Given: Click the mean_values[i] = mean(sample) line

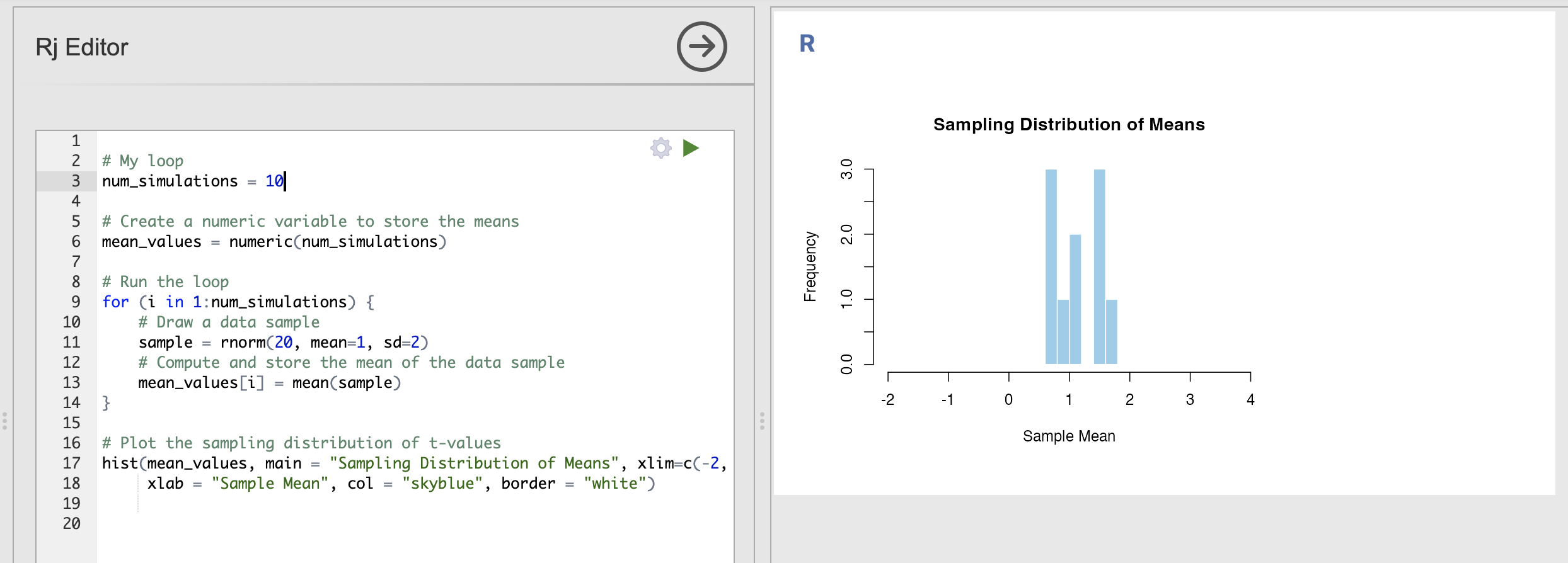Looking at the screenshot, I should [270, 383].
